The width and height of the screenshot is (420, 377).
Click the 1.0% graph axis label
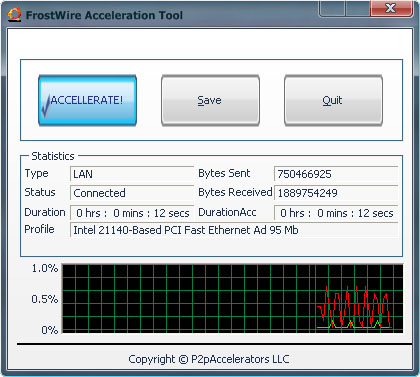[45, 268]
